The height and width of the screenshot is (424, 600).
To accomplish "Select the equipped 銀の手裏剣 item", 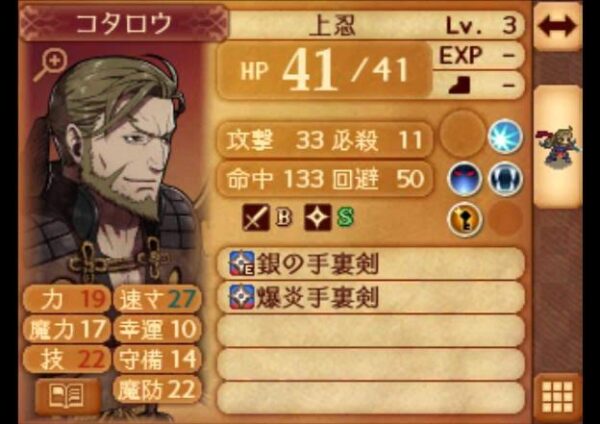I will pos(370,263).
